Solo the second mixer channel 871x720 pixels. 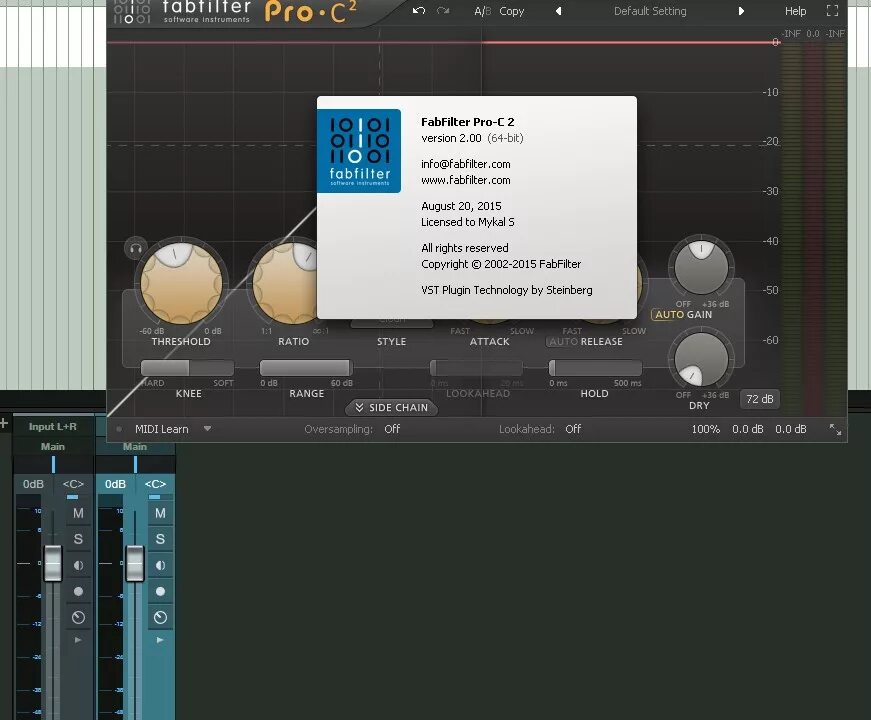(160, 539)
